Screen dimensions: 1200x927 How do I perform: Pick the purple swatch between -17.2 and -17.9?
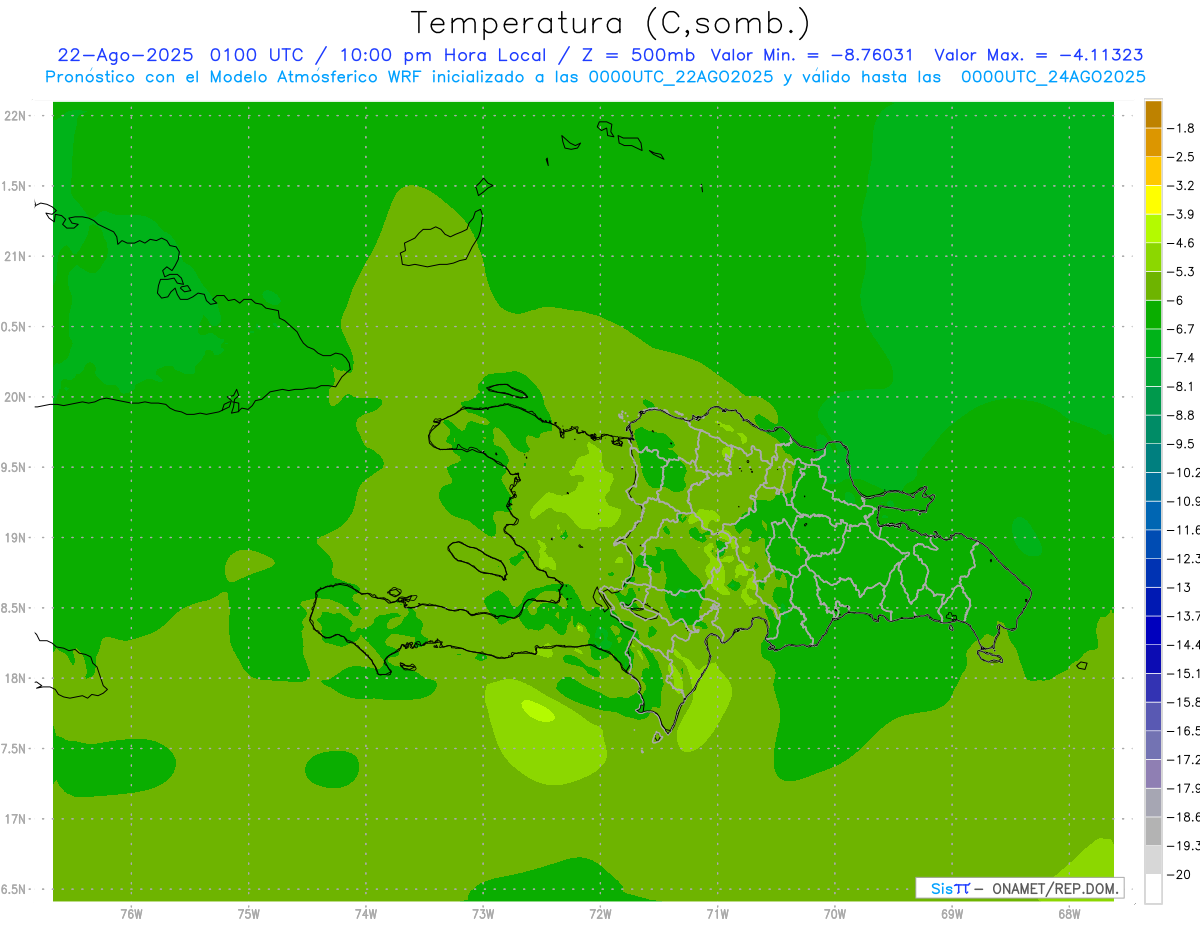[1153, 774]
